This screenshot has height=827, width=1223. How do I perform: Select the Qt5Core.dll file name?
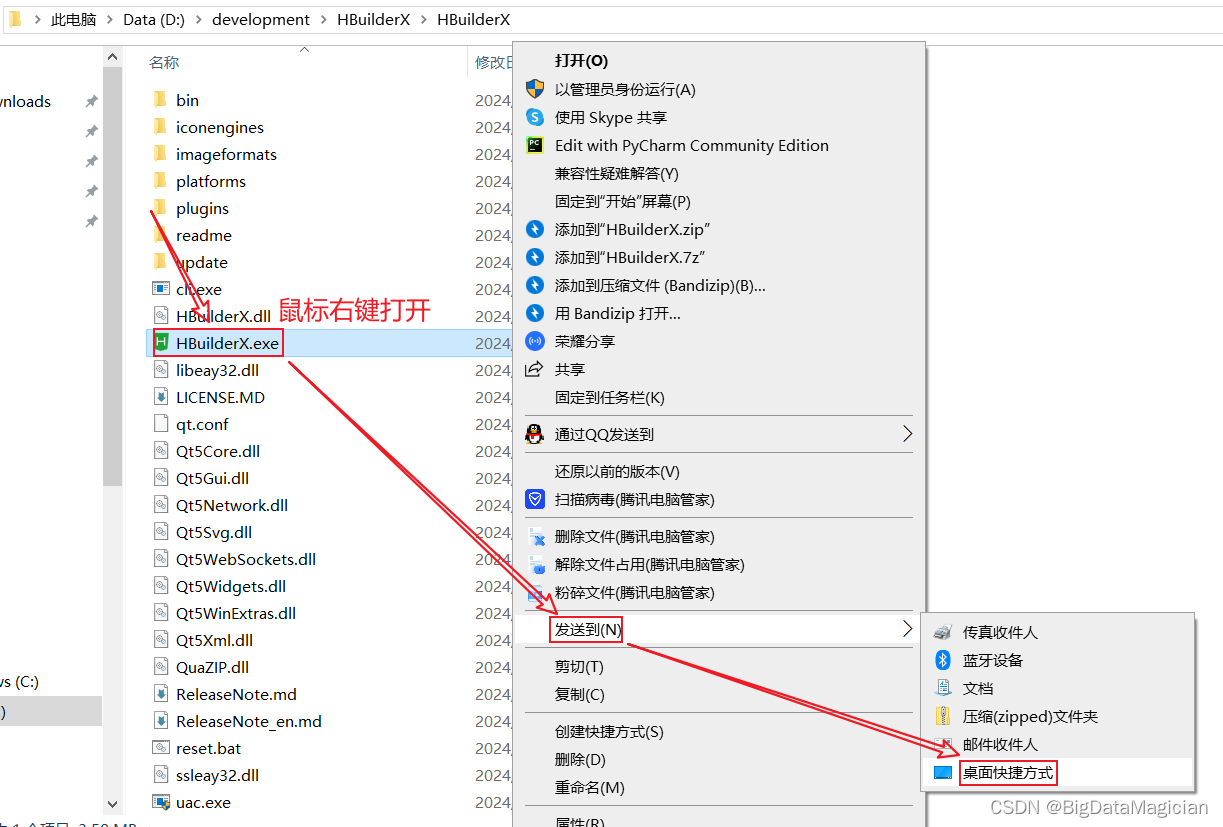(x=218, y=451)
